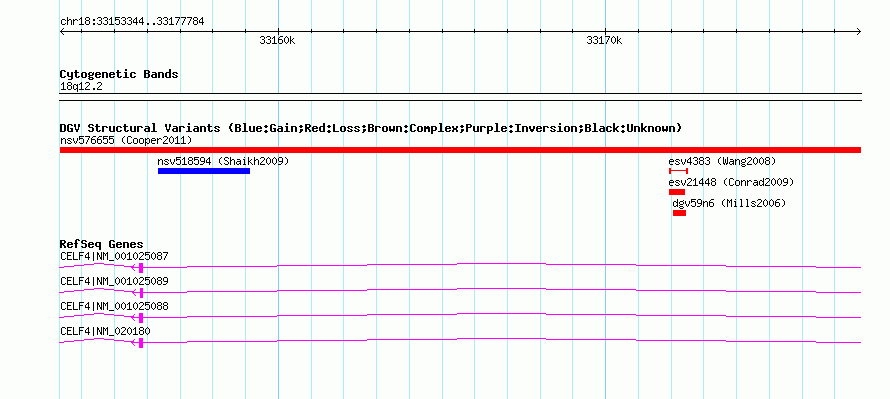This screenshot has height=399, width=890.
Task: Select the CELF4|NM_020180 transcript label
Action: click(105, 331)
